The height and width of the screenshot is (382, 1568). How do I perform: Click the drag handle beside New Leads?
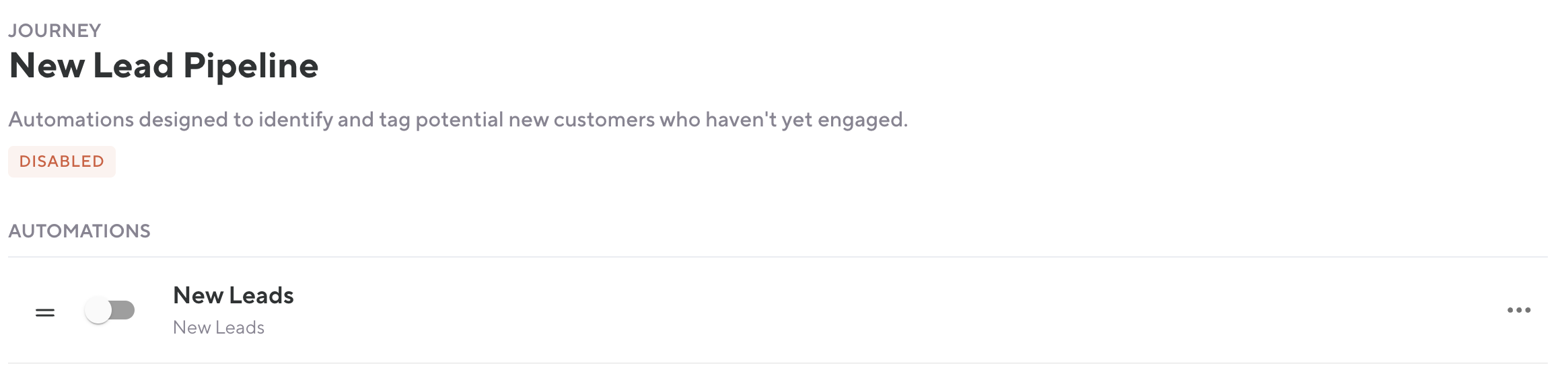tap(45, 312)
